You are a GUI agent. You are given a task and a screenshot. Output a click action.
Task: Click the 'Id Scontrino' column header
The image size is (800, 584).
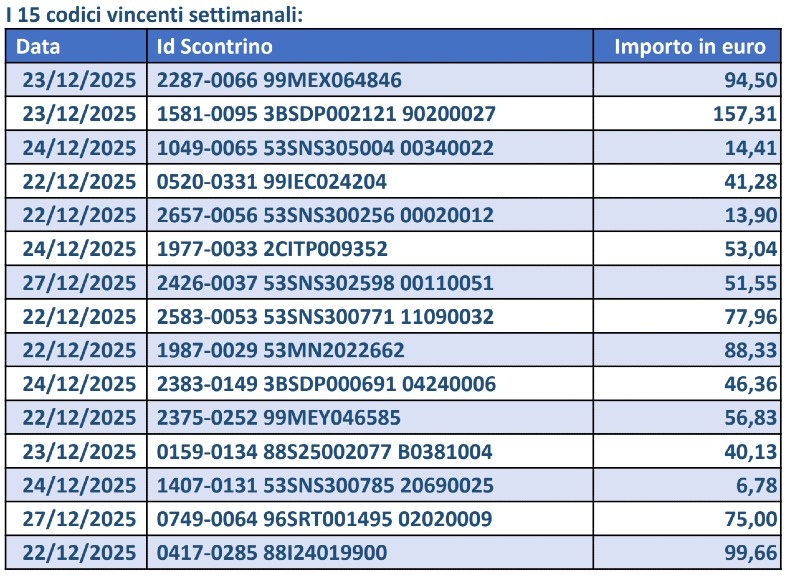click(215, 46)
